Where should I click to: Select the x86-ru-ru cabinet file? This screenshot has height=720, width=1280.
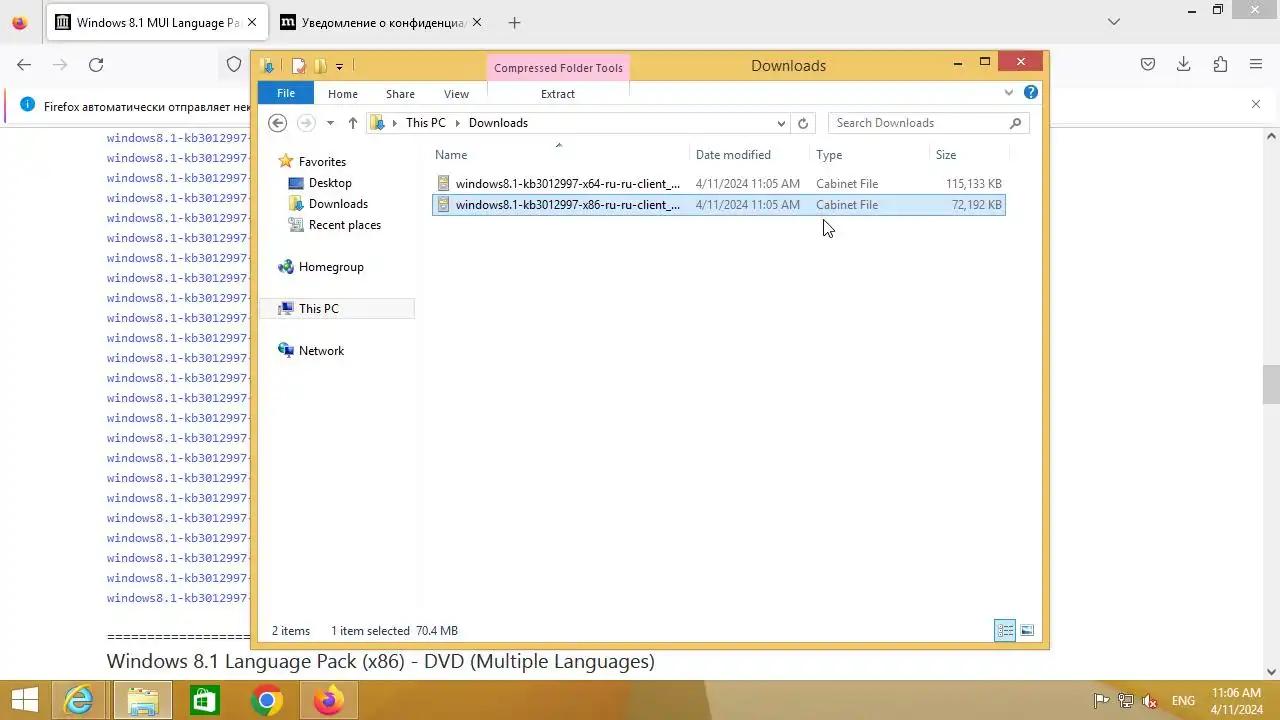pyautogui.click(x=718, y=205)
